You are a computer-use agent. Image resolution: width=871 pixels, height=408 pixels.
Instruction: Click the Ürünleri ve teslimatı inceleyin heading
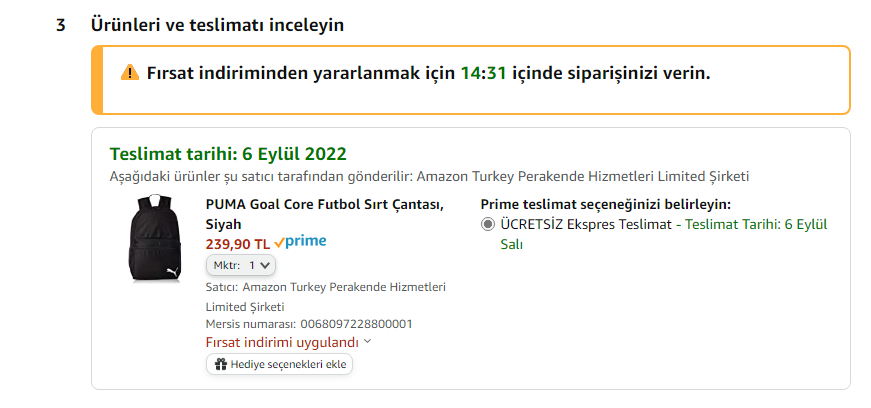click(x=217, y=24)
